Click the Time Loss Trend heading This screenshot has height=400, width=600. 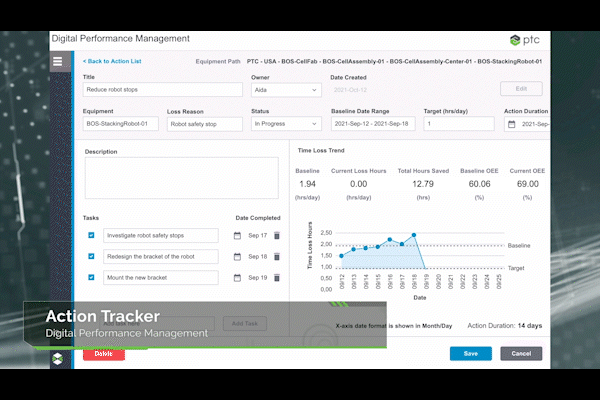point(321,150)
